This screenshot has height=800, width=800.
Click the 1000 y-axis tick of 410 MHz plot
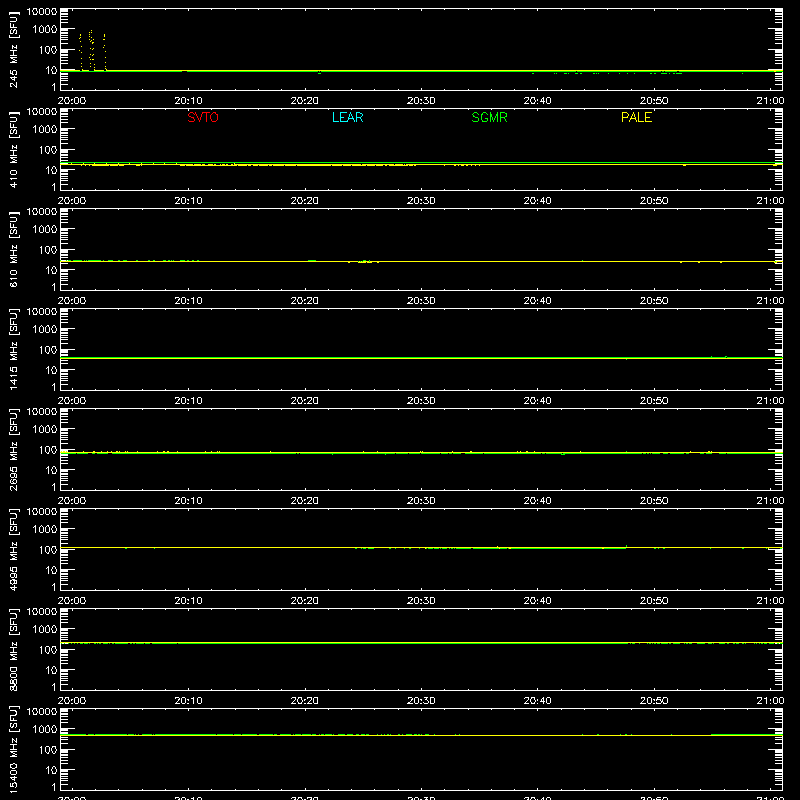point(45,130)
